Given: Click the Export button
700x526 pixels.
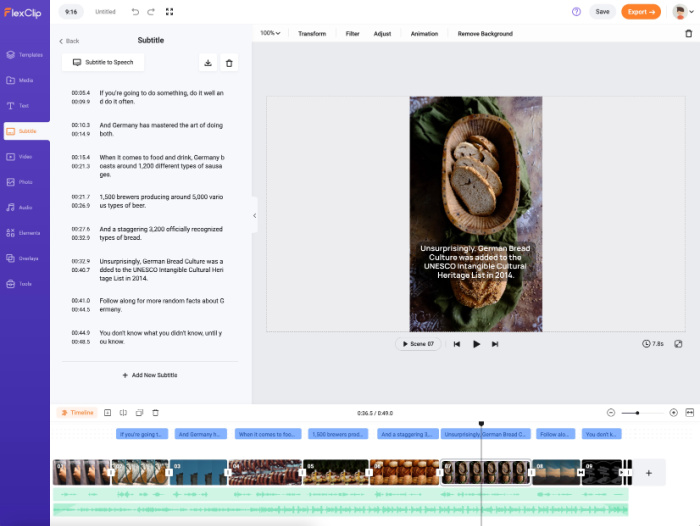Looking at the screenshot, I should tap(640, 12).
